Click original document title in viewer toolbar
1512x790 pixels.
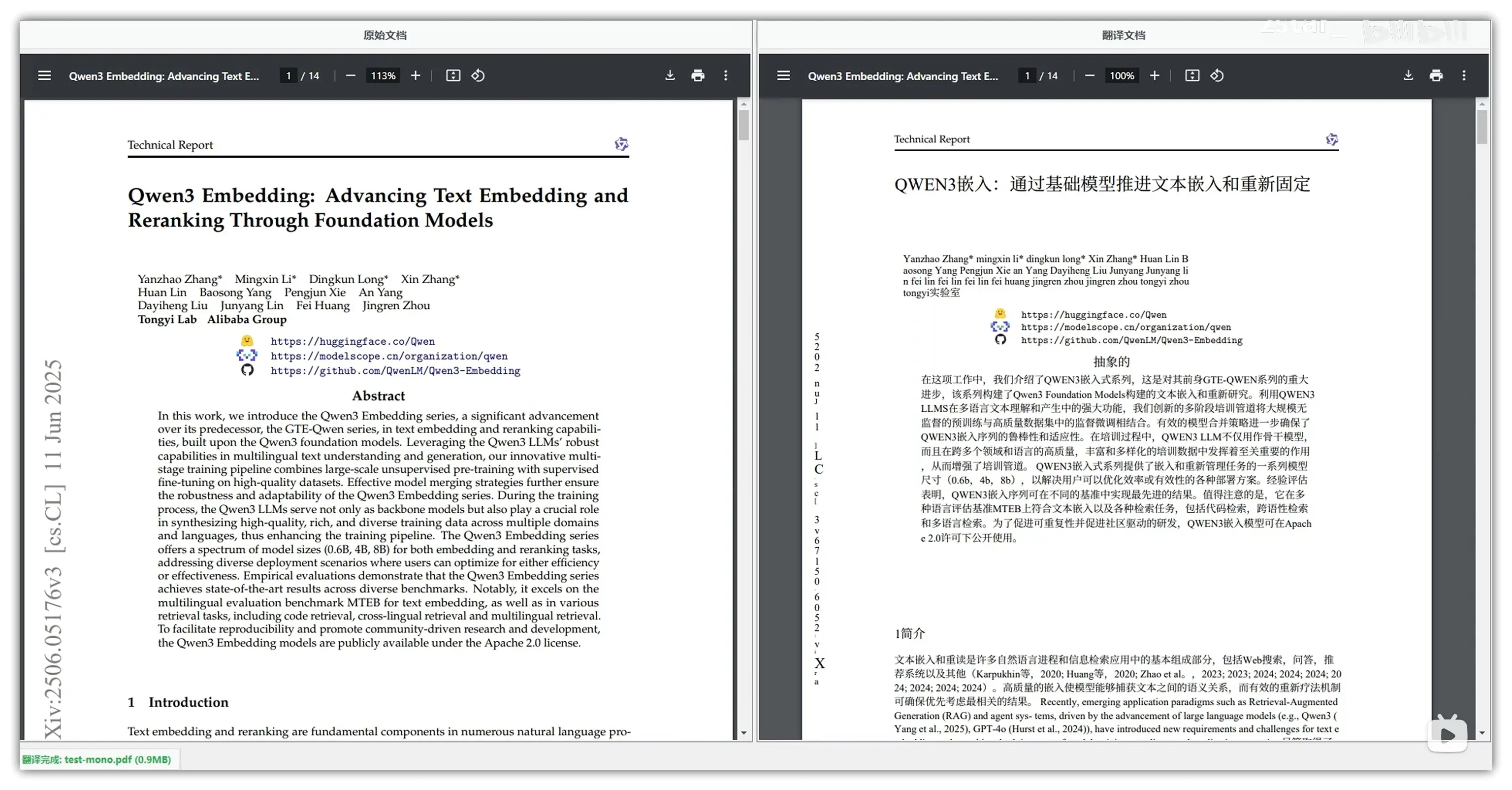click(164, 76)
